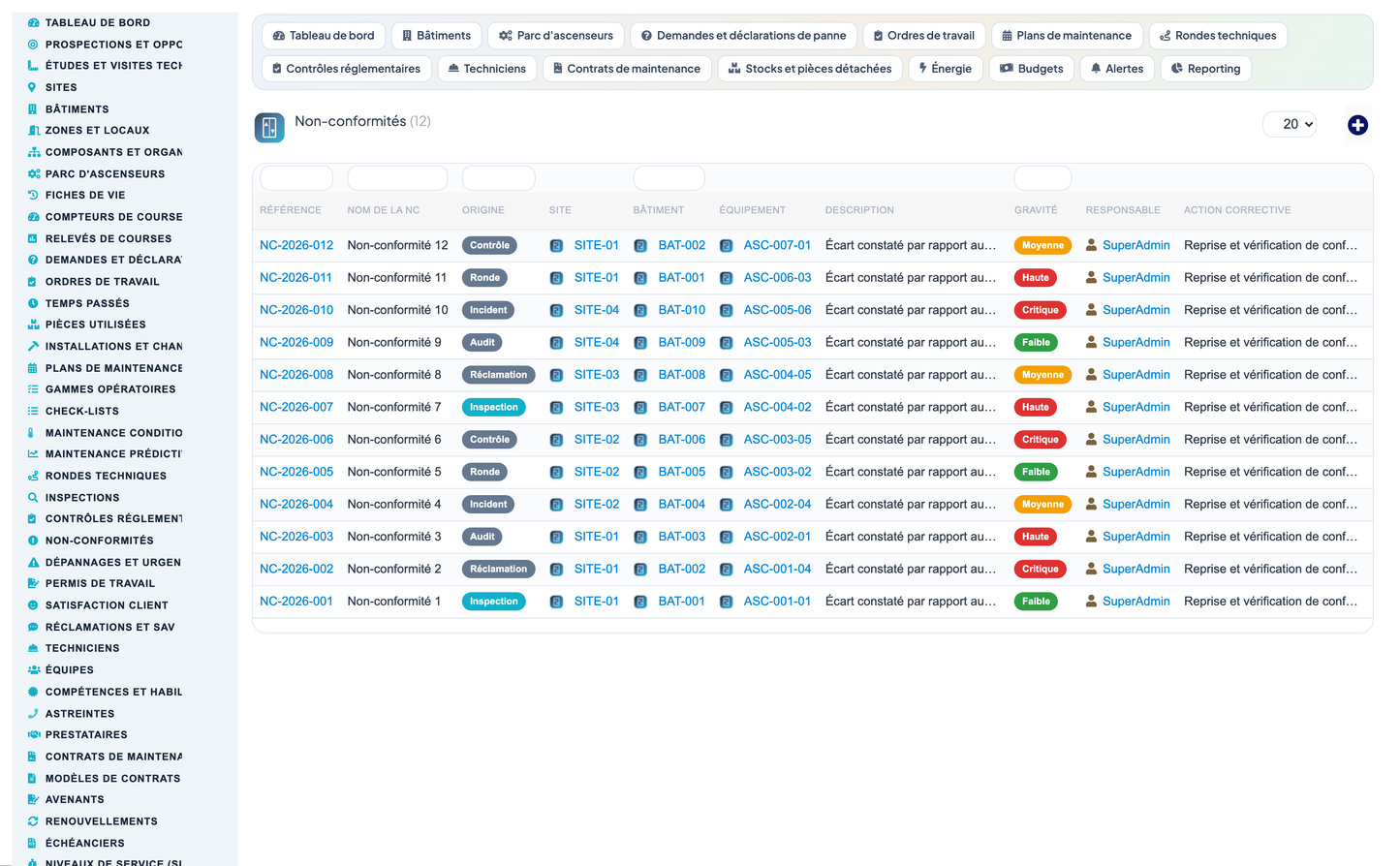Open Contrôles réglementaires top tab

(x=346, y=69)
